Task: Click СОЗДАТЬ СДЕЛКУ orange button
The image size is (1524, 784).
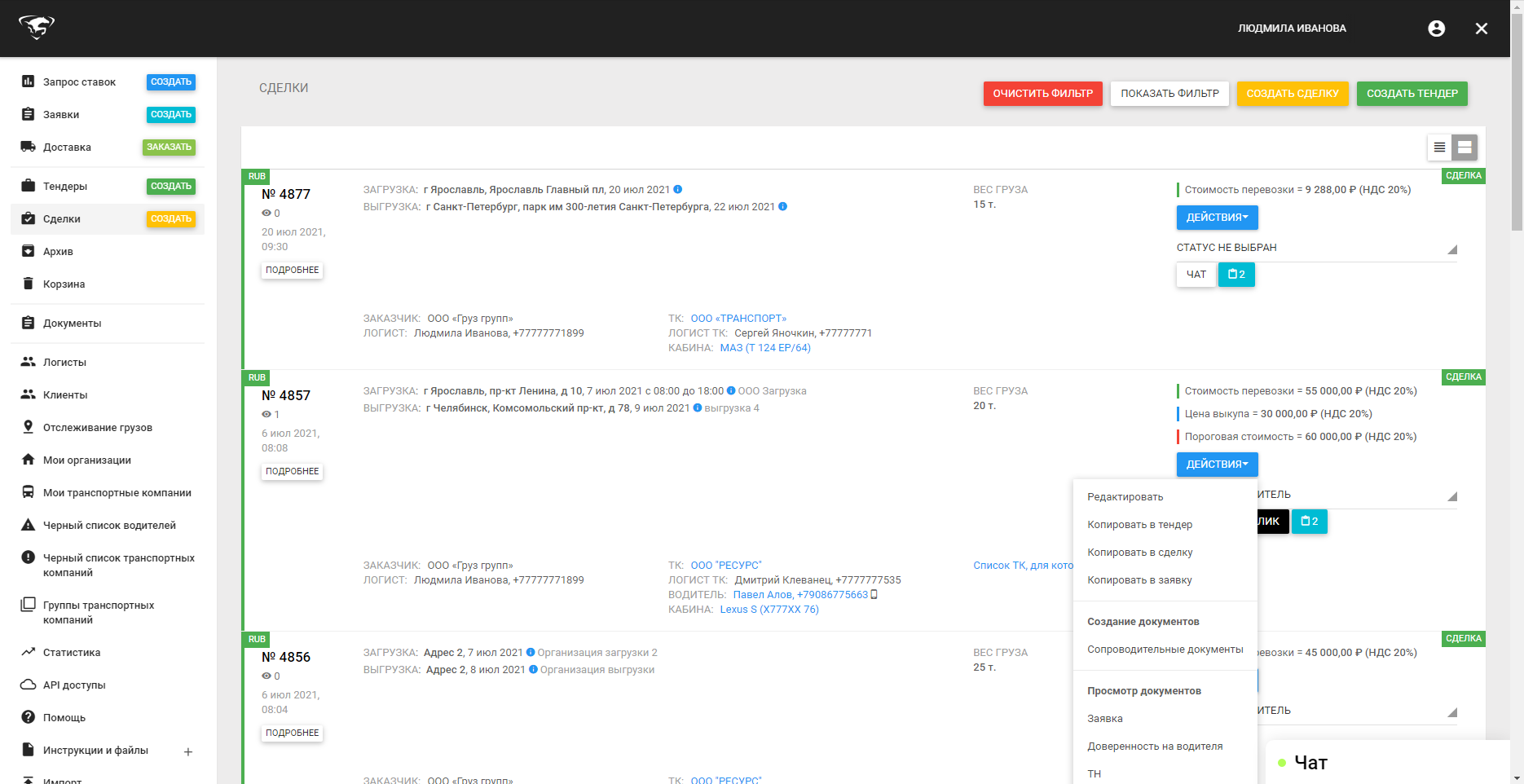Action: [1293, 94]
